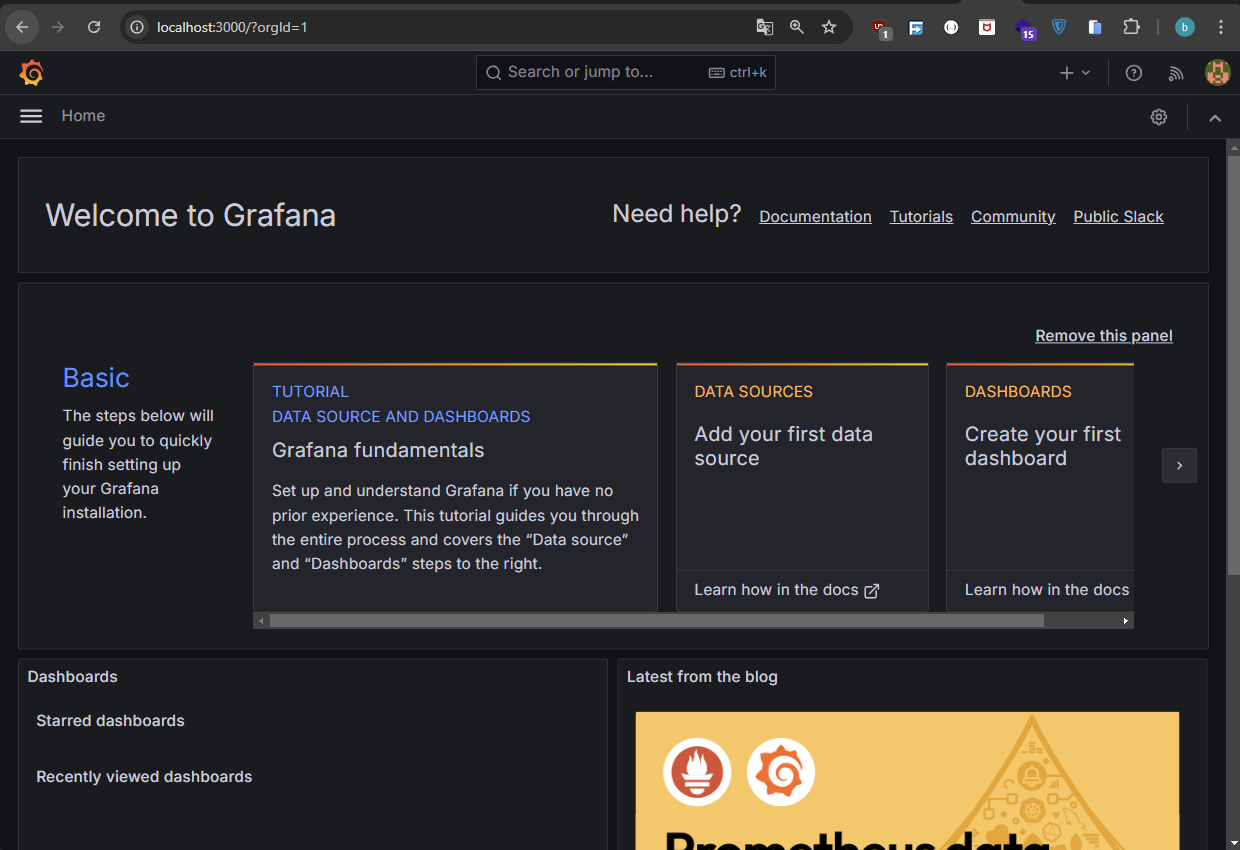Open the Tutorials link
The image size is (1240, 850).
pyautogui.click(x=921, y=216)
